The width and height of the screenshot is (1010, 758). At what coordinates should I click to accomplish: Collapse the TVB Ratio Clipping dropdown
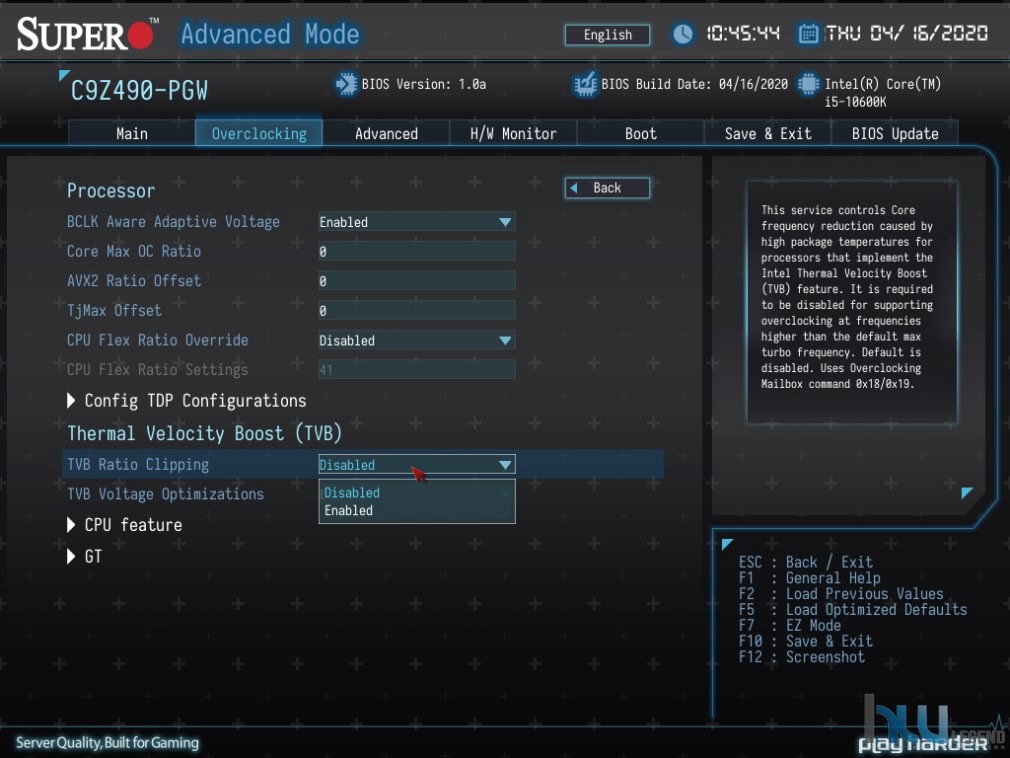coord(417,464)
